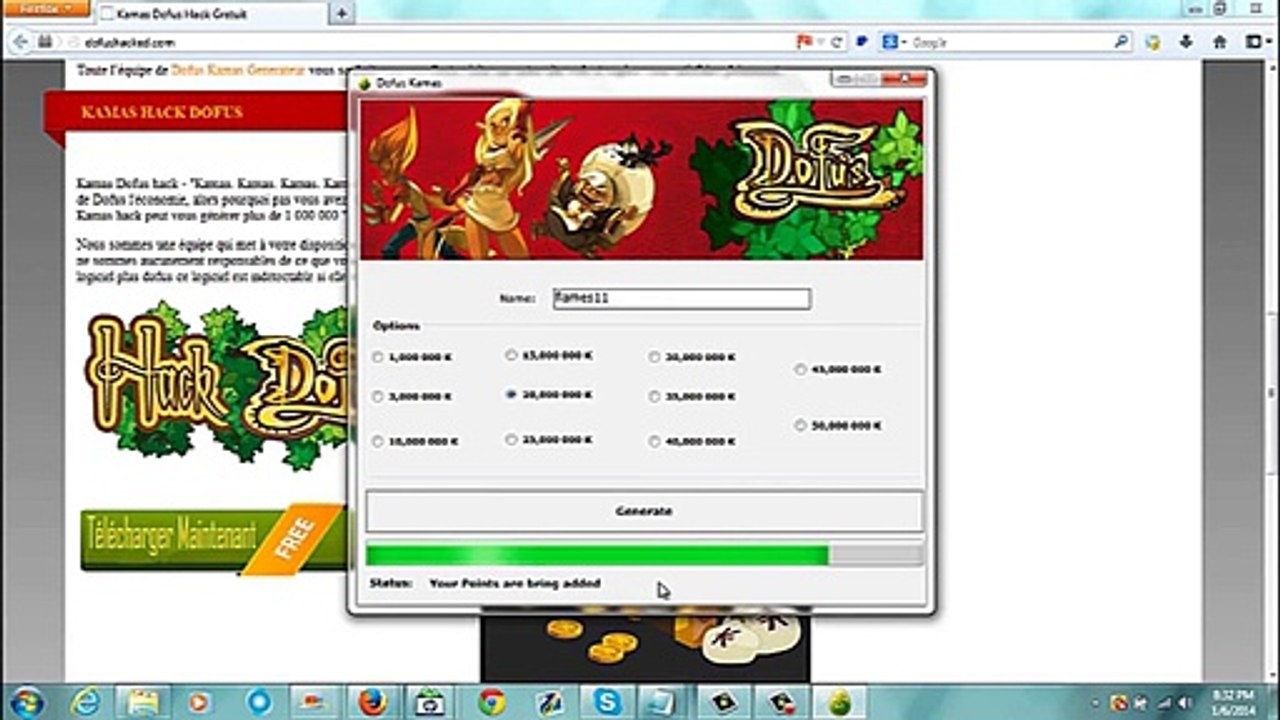This screenshot has width=1280, height=720.
Task: Open Skype from the taskbar
Action: (606, 702)
